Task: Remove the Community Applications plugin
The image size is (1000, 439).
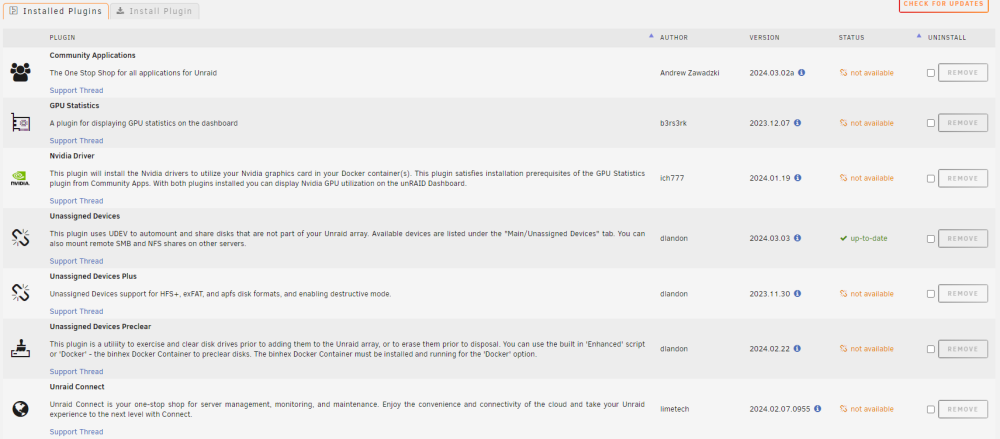Action: click(x=962, y=73)
